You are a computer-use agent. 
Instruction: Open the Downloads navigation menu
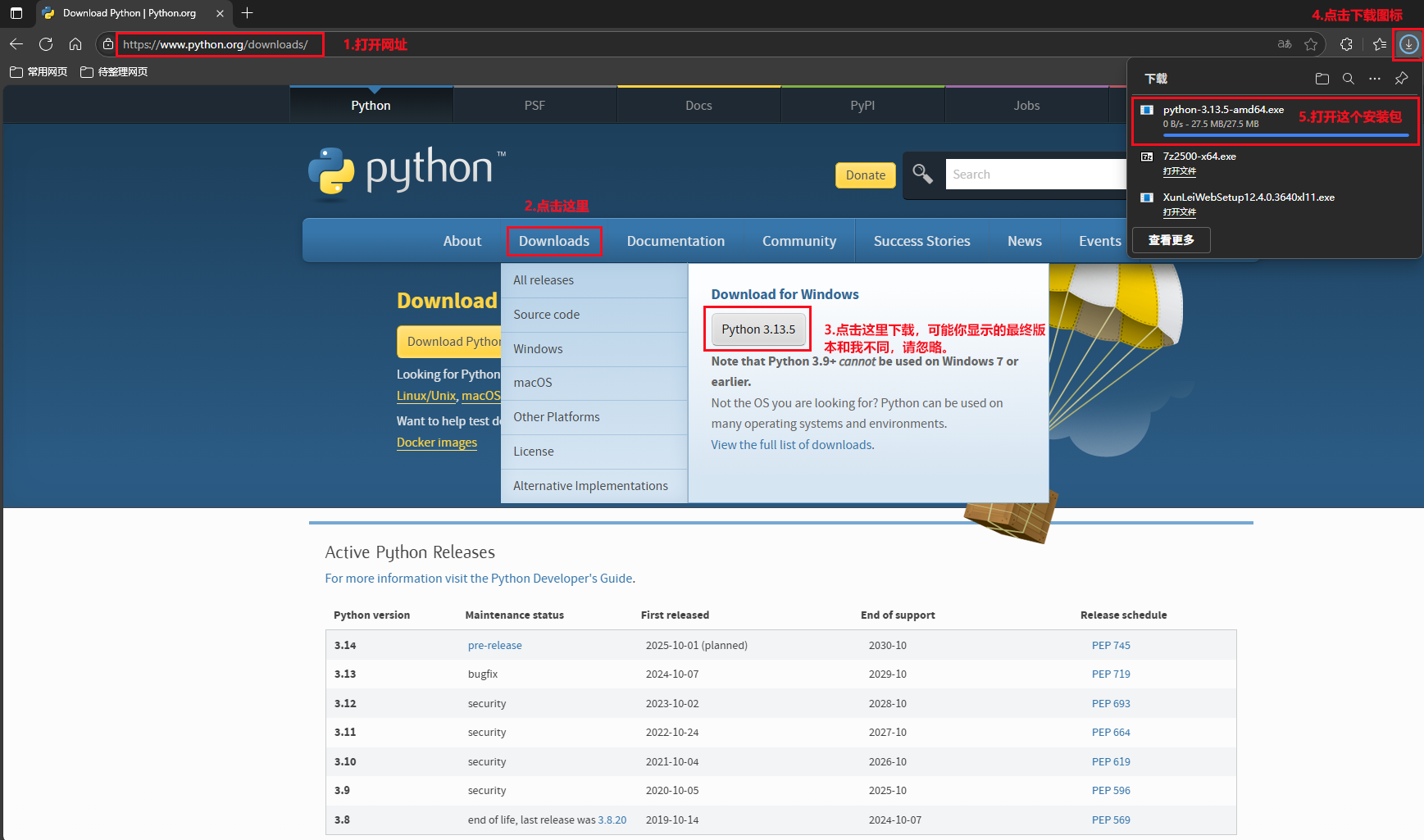click(553, 241)
